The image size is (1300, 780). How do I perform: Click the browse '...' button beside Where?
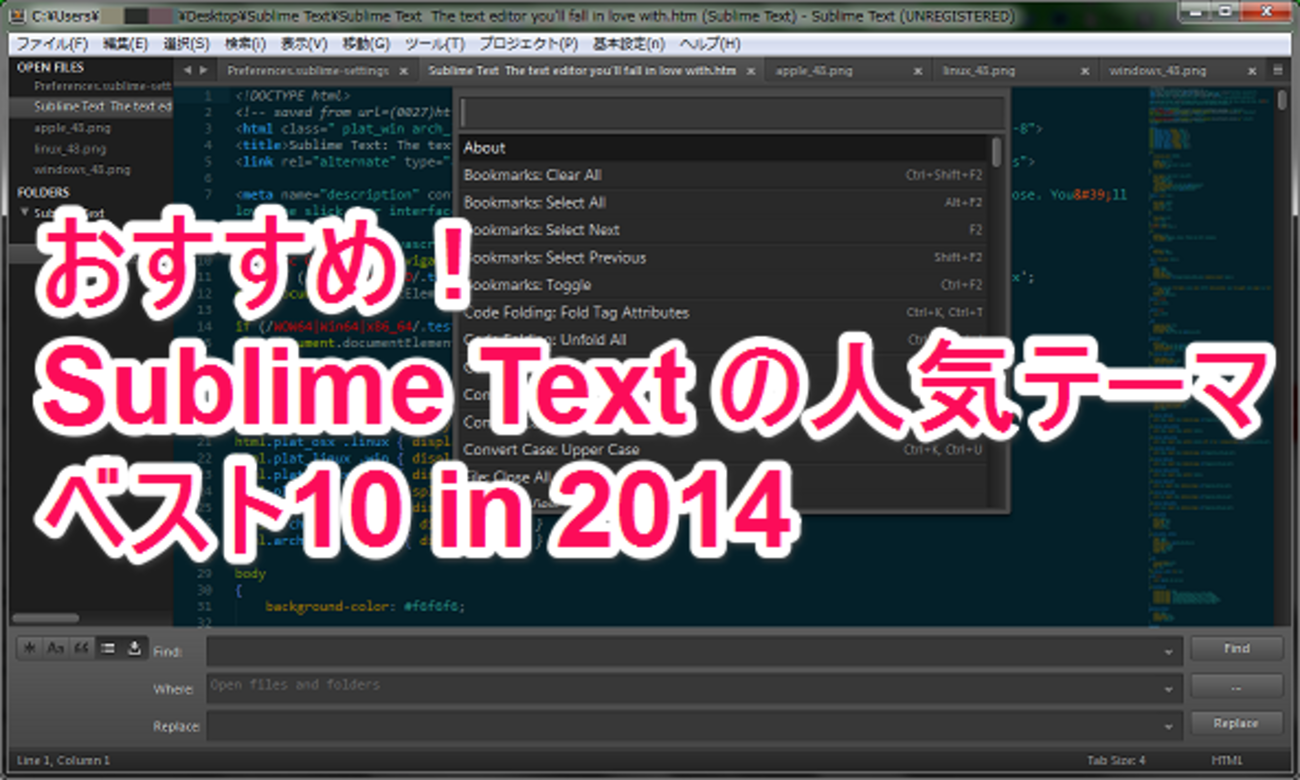1236,687
